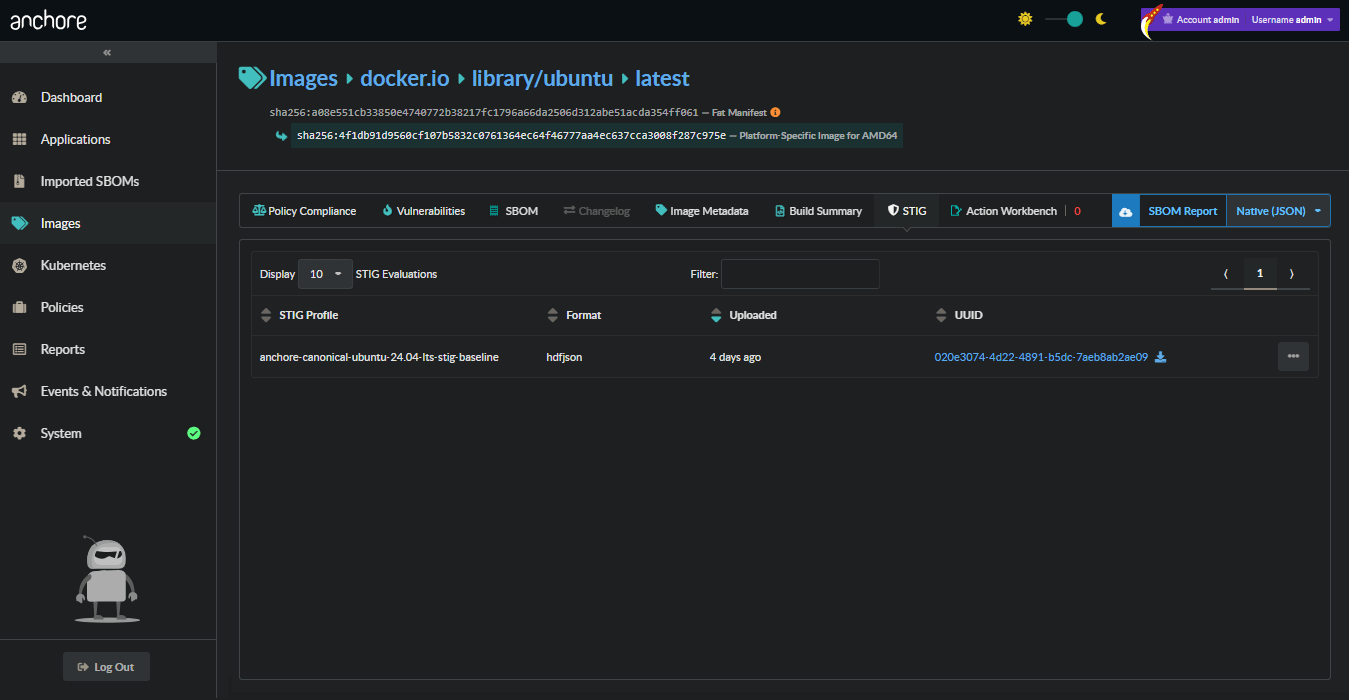
Task: Open the row actions ellipsis menu
Action: pyautogui.click(x=1293, y=356)
